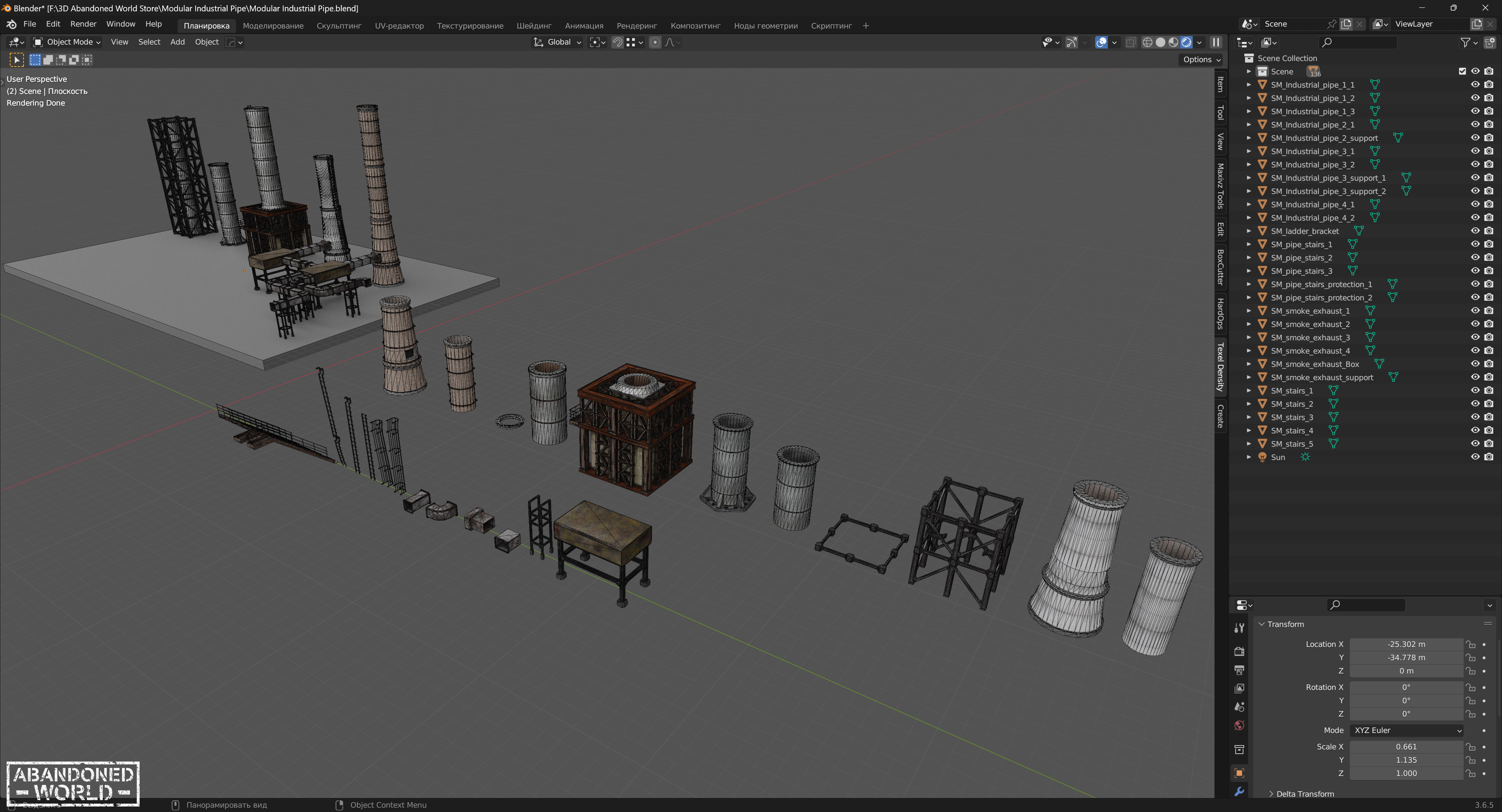
Task: Open the viewport Object menu
Action: (207, 42)
